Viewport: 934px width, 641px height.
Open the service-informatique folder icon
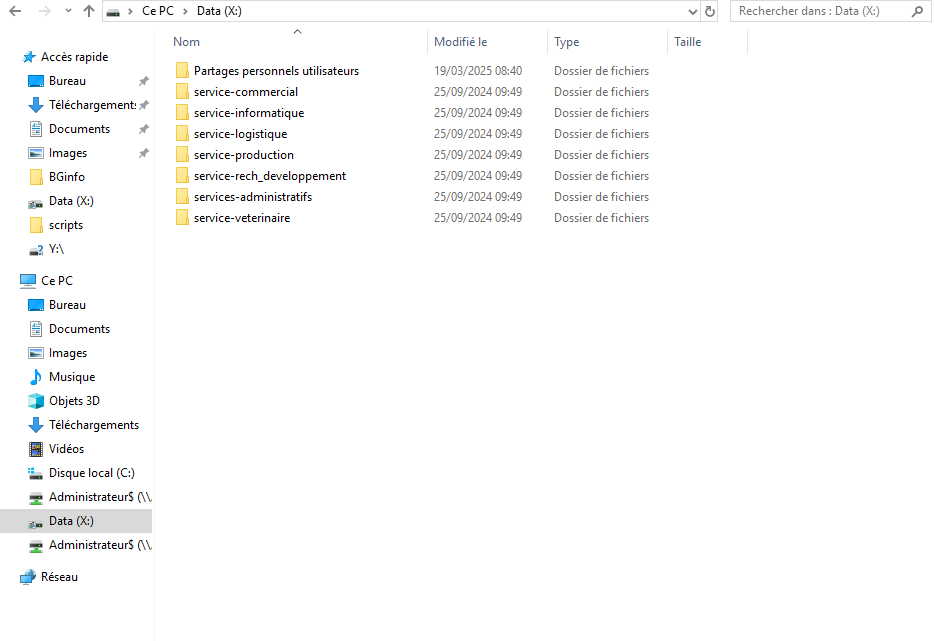point(182,113)
